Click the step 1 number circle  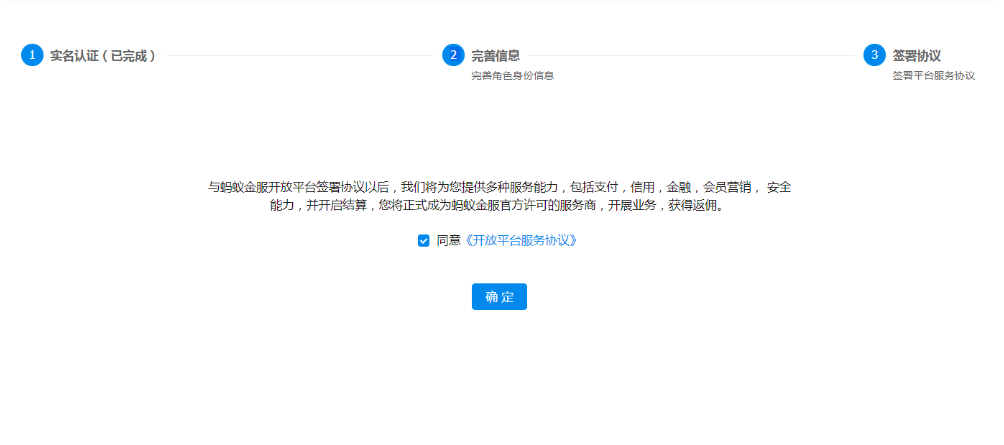(x=32, y=55)
